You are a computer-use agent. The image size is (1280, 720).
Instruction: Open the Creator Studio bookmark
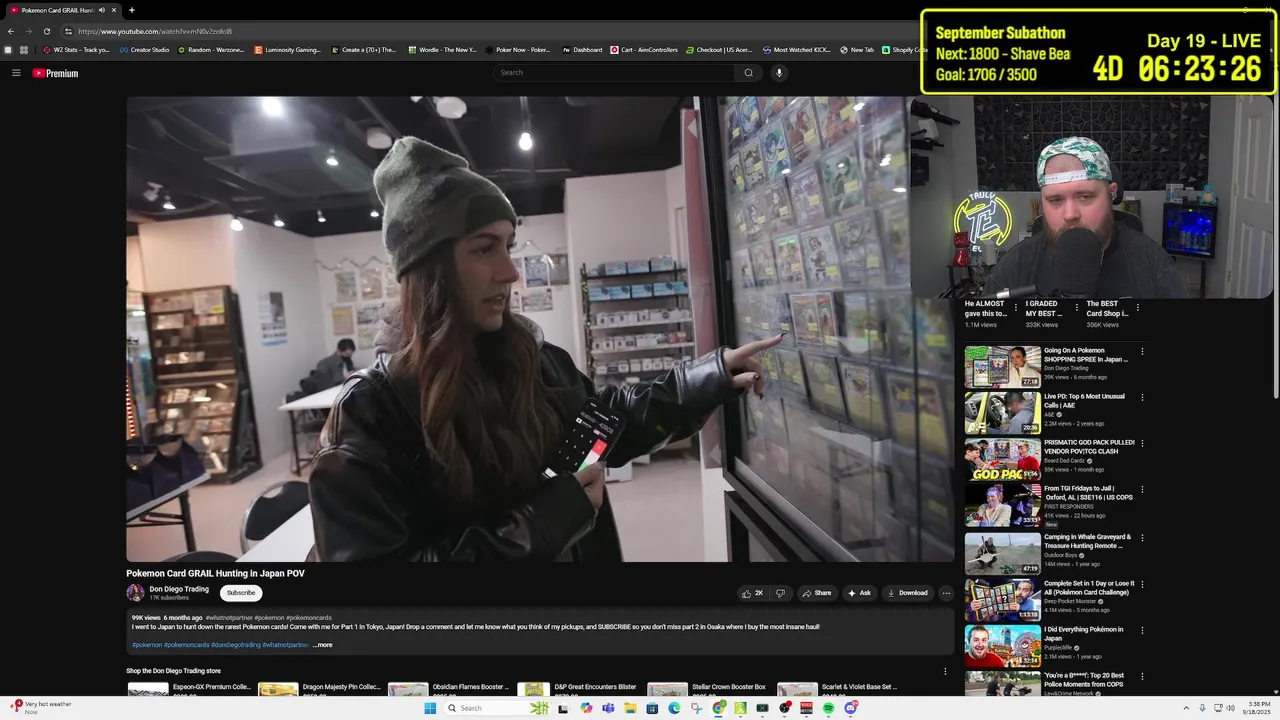point(144,50)
